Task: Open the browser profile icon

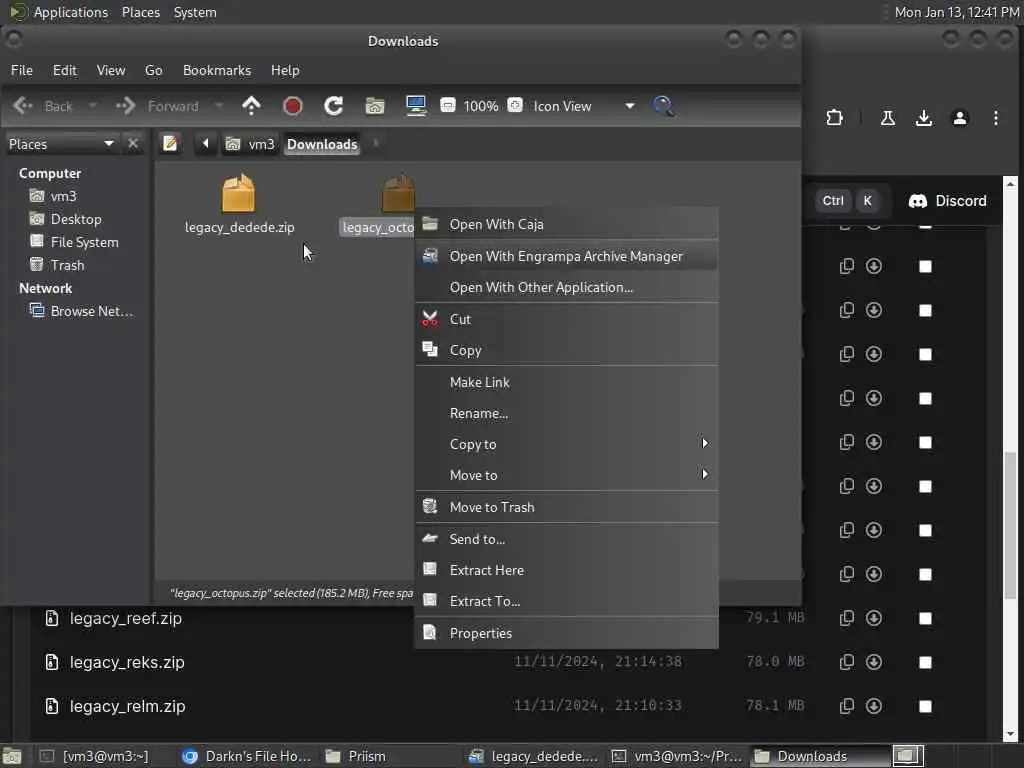Action: point(959,118)
